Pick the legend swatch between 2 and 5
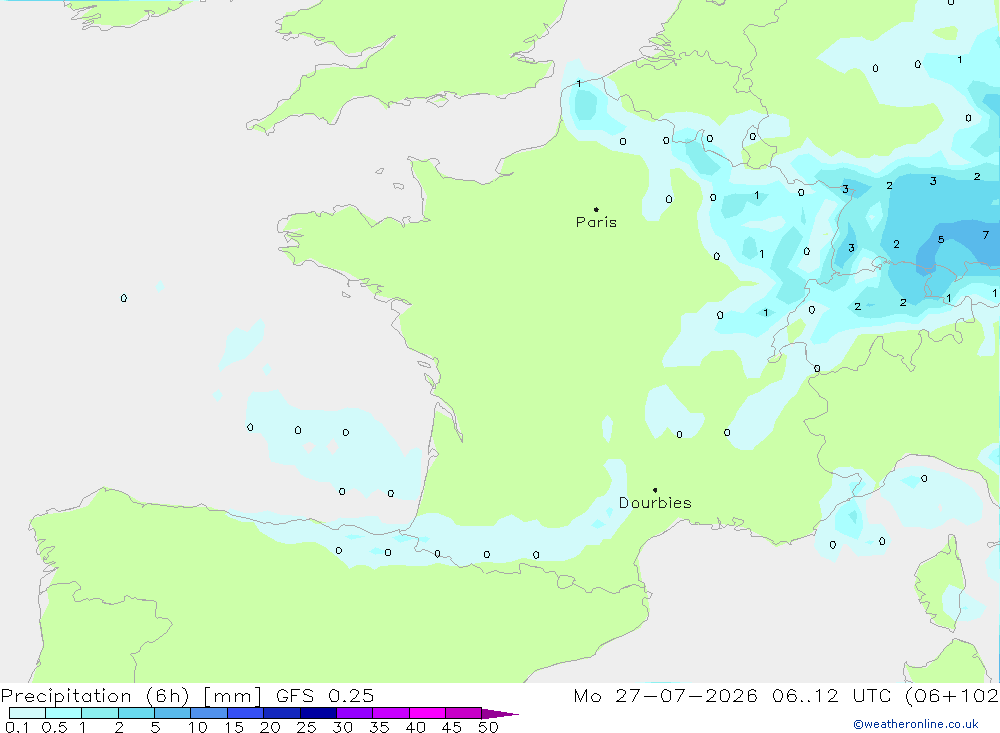 click(x=136, y=713)
